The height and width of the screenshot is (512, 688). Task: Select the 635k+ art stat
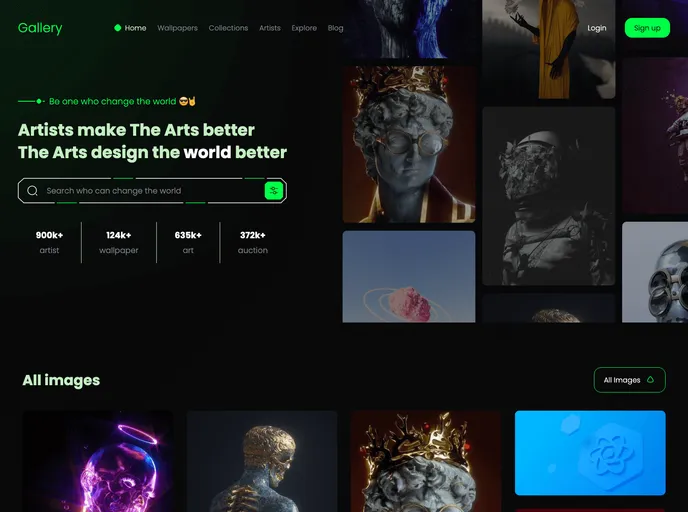point(188,242)
